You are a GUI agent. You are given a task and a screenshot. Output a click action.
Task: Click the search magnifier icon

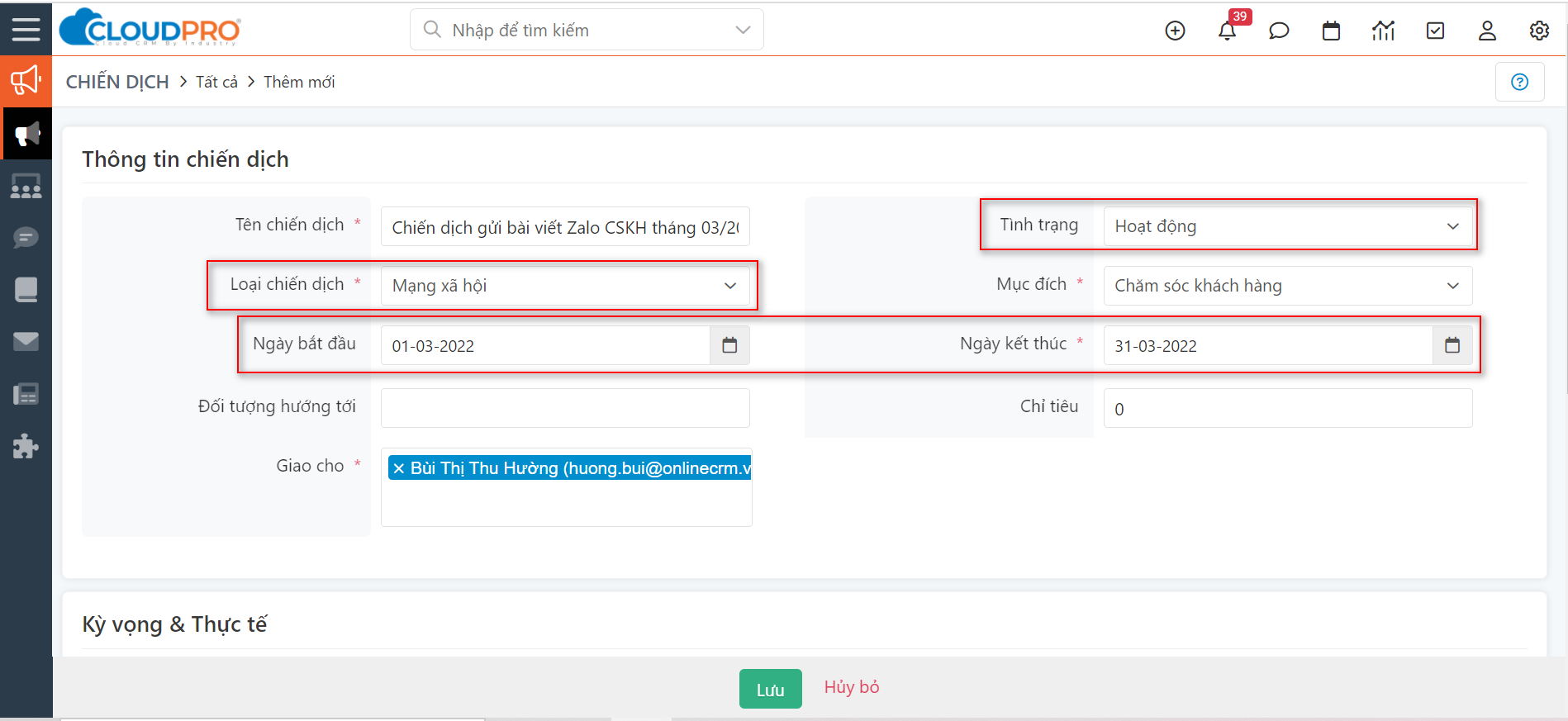(431, 30)
